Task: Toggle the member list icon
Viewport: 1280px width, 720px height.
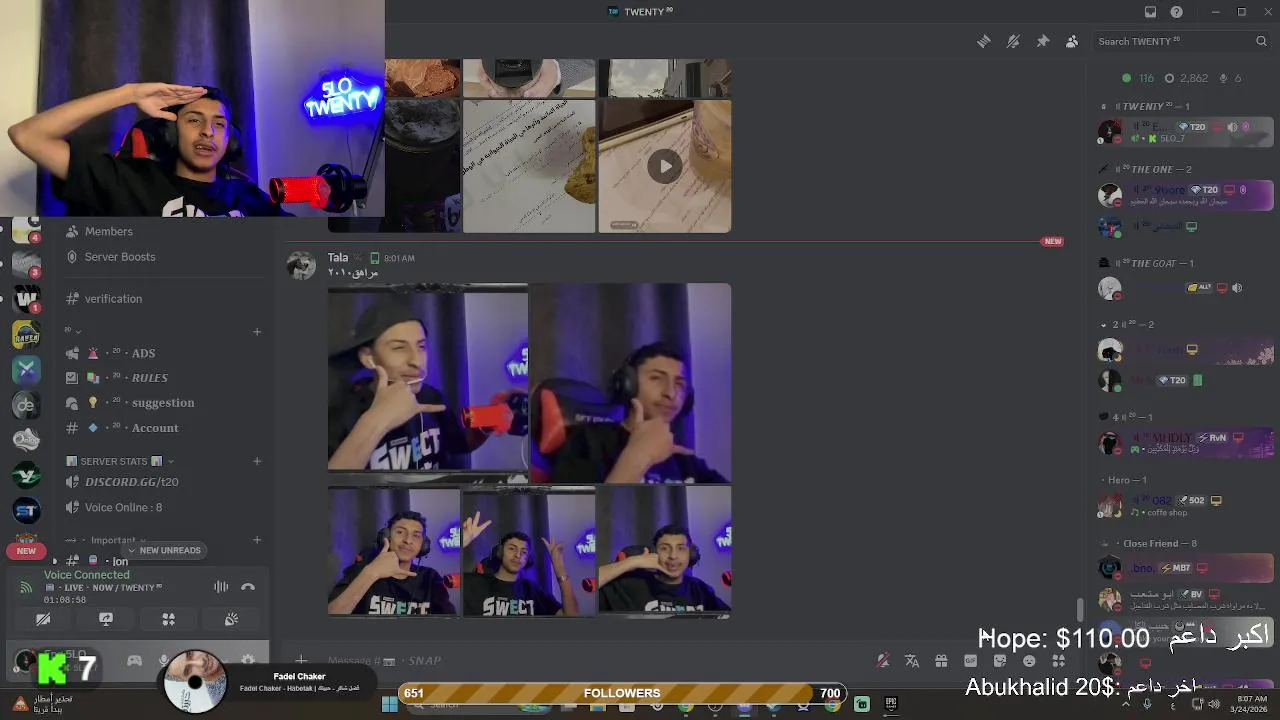Action: (x=1072, y=41)
